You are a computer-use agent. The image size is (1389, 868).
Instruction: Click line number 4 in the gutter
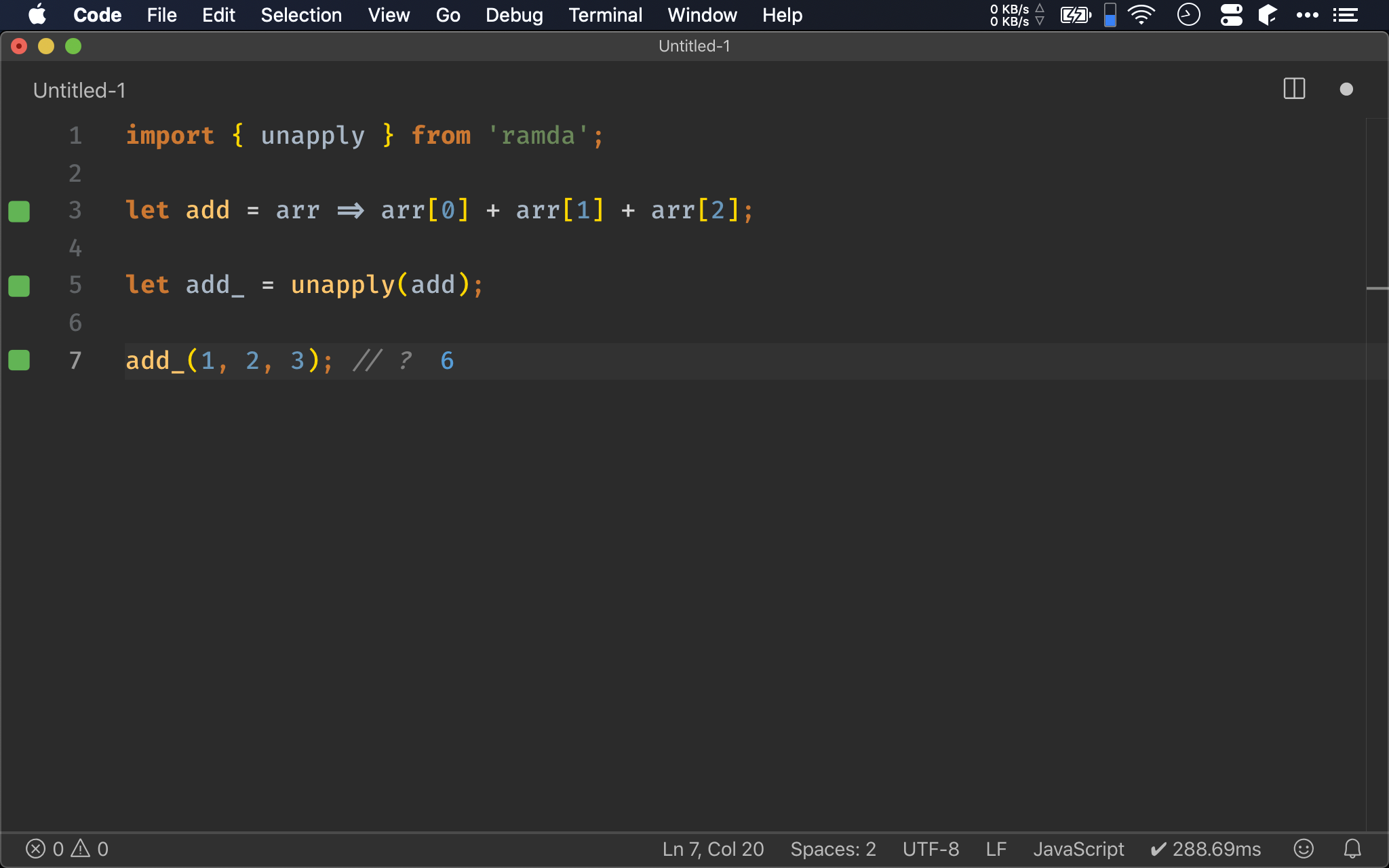pos(75,248)
